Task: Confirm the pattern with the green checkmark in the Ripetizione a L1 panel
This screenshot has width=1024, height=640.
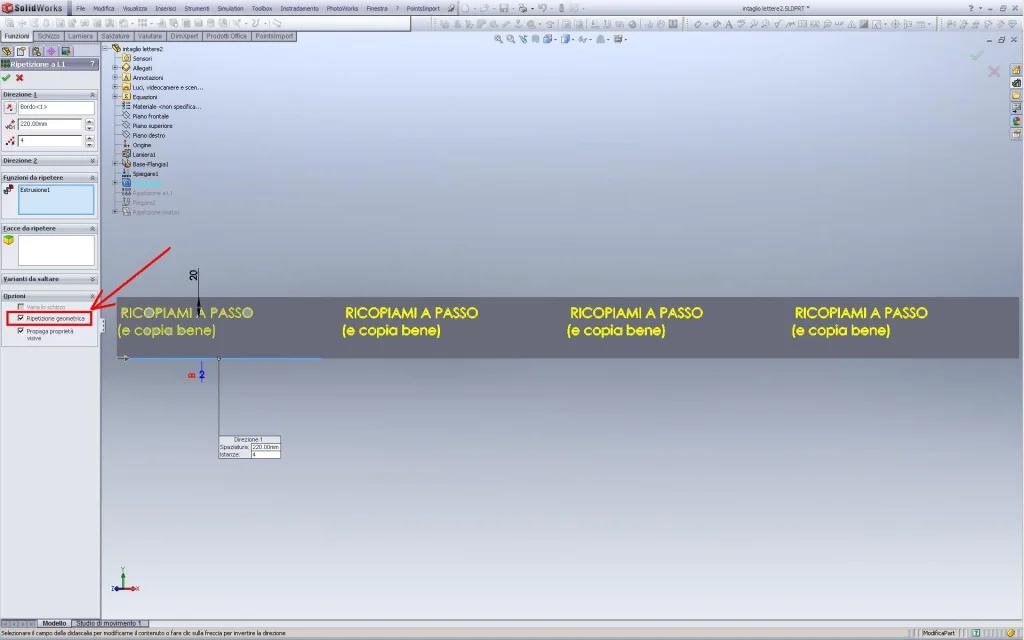Action: 6,78
